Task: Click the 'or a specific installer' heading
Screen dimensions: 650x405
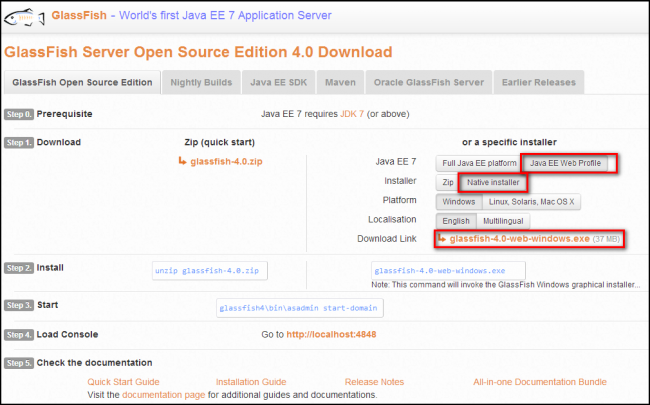Action: (509, 142)
